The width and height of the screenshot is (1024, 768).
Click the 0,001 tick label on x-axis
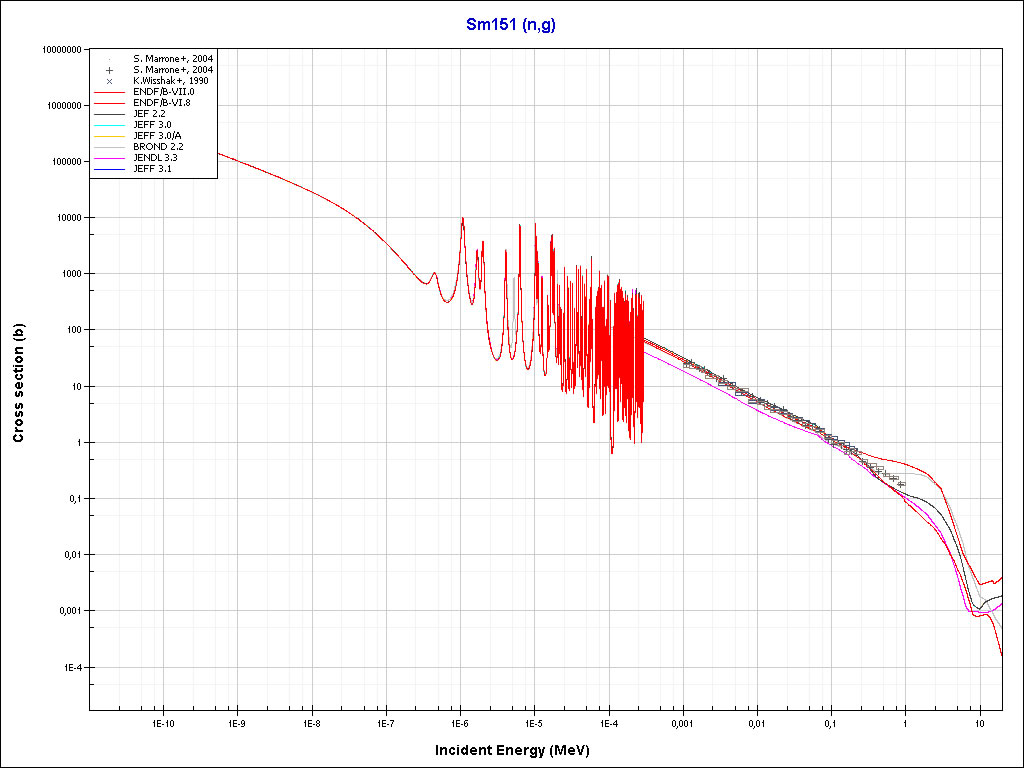pos(682,722)
